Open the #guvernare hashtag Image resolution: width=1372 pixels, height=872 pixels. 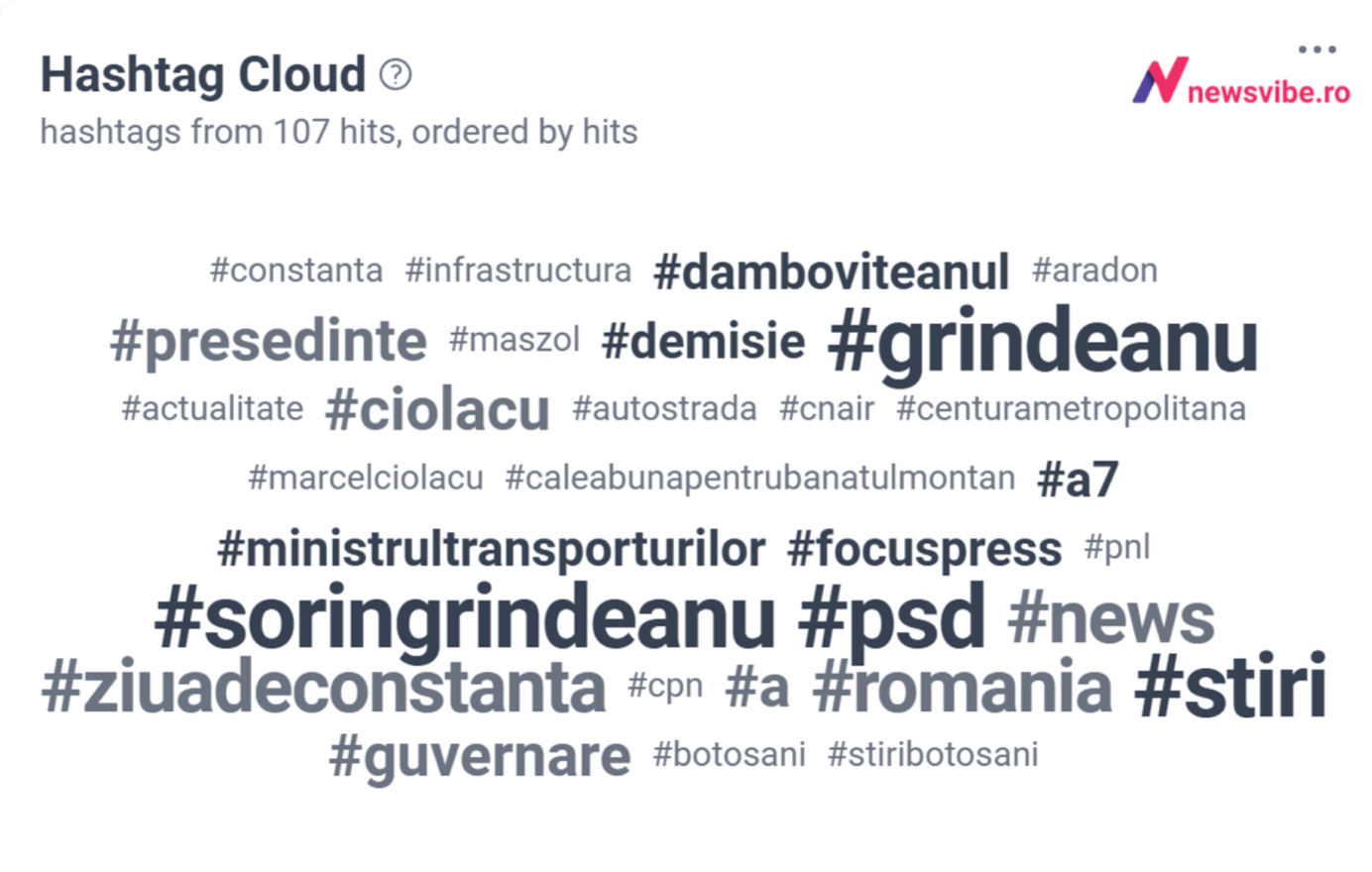point(480,757)
